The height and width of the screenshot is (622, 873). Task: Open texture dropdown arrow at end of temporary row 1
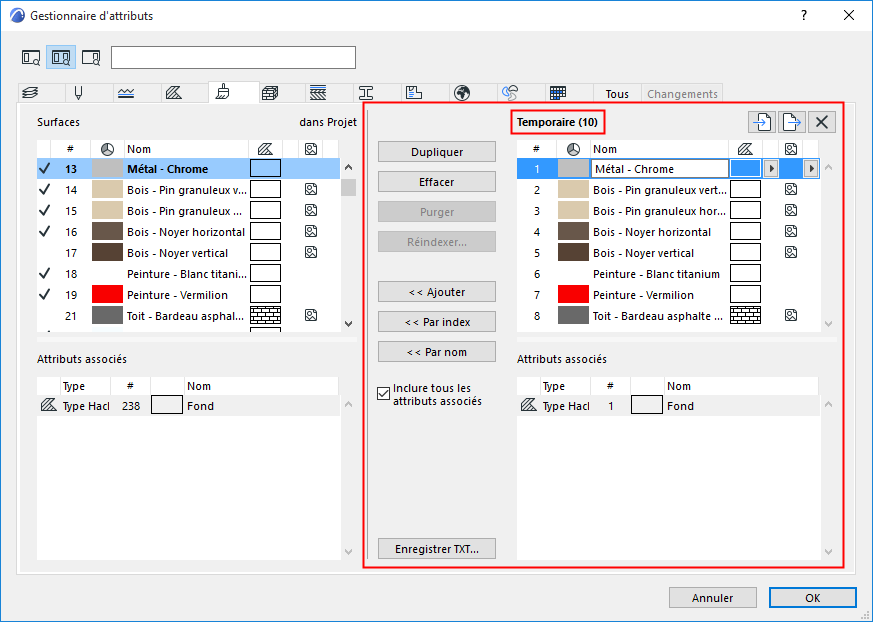click(x=811, y=168)
